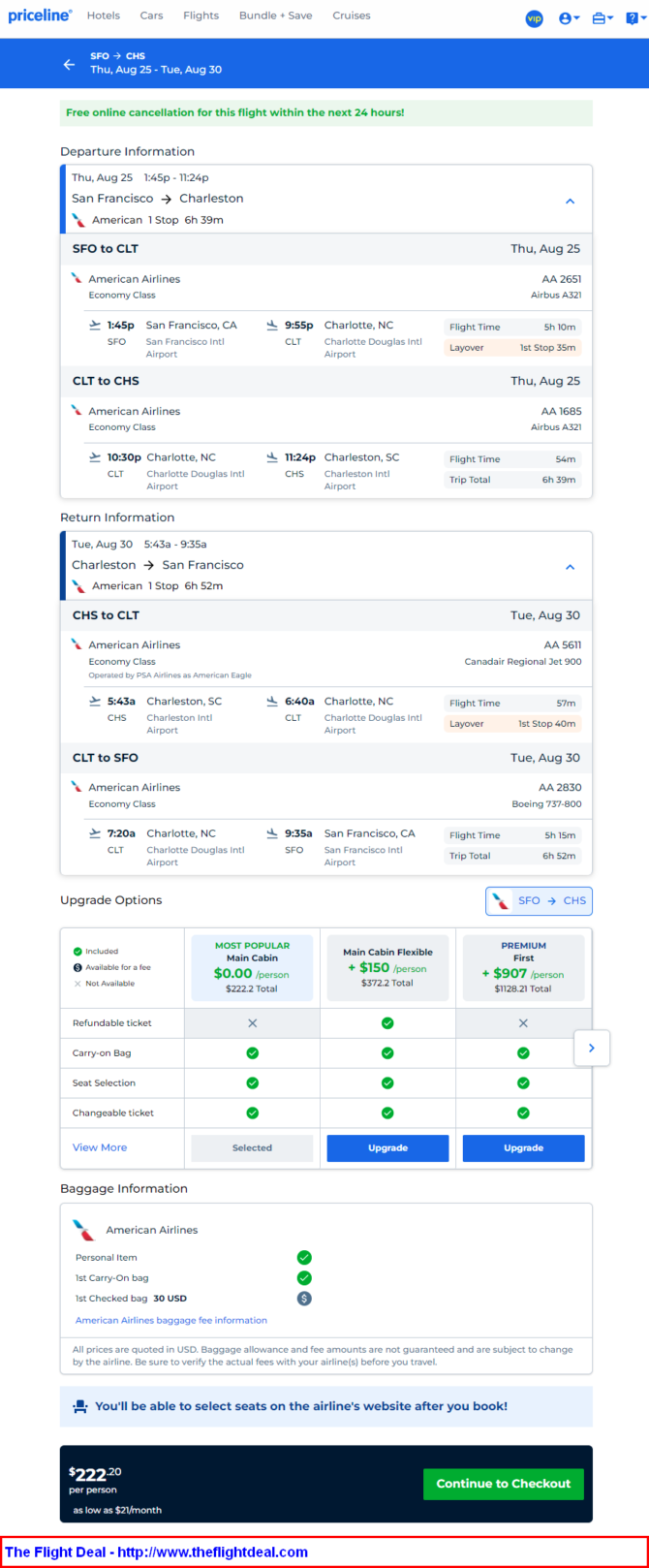Click Carry-on Bag checkmark under Main Cabin
Screen dimensions: 649x1568
[x=252, y=1052]
